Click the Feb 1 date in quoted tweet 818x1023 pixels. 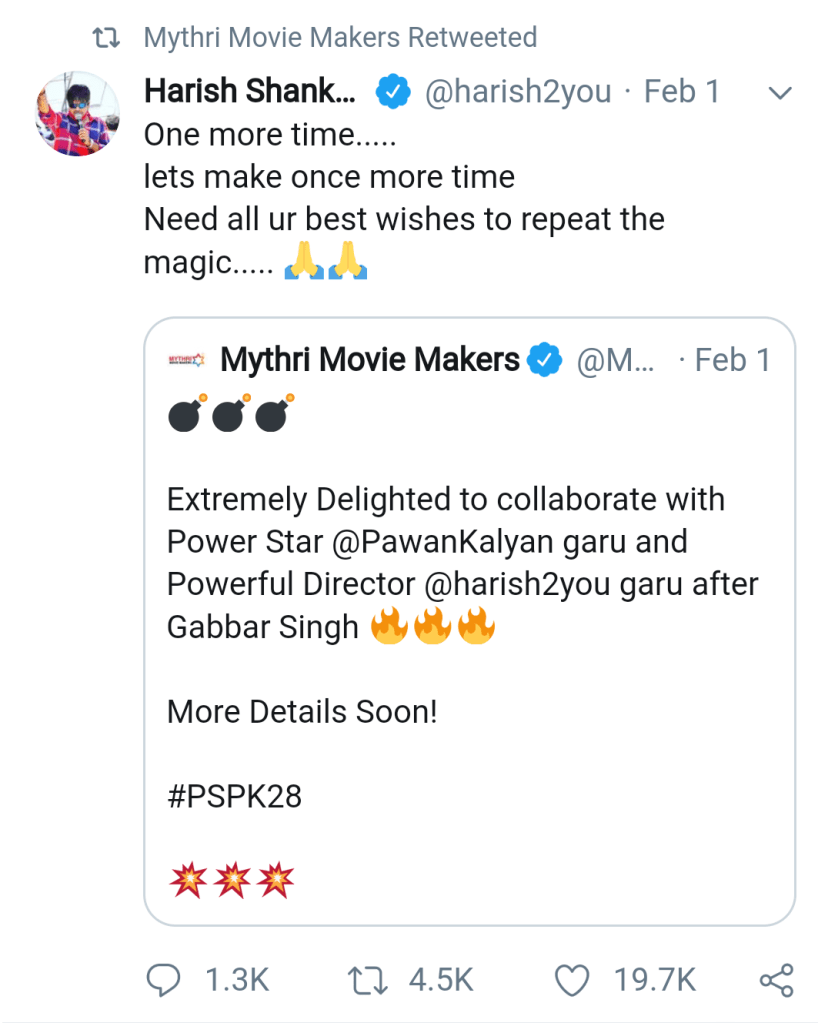pos(733,360)
